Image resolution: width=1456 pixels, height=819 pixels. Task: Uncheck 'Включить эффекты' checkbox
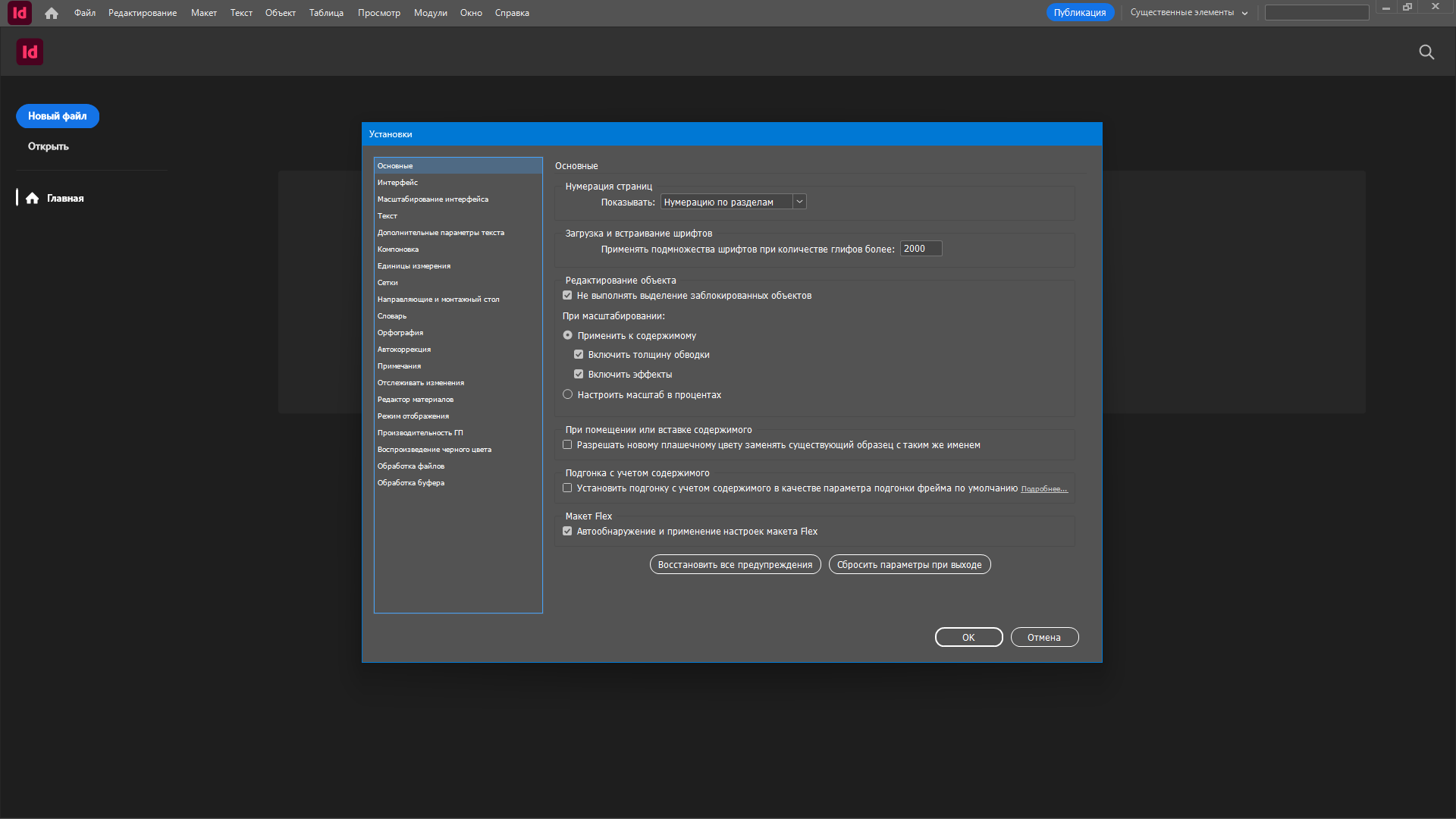(579, 375)
